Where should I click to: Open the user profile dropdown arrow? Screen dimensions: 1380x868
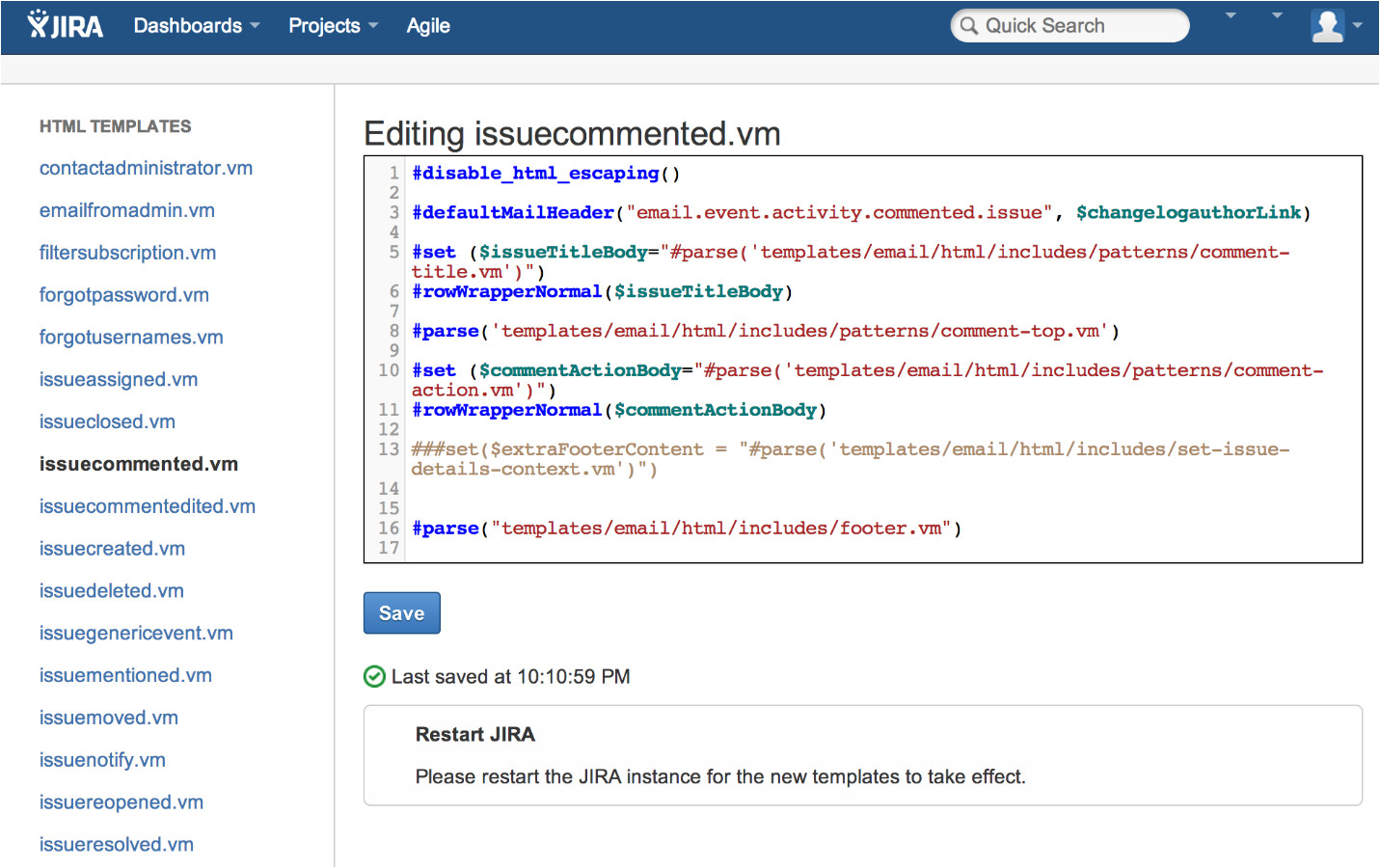click(1358, 26)
